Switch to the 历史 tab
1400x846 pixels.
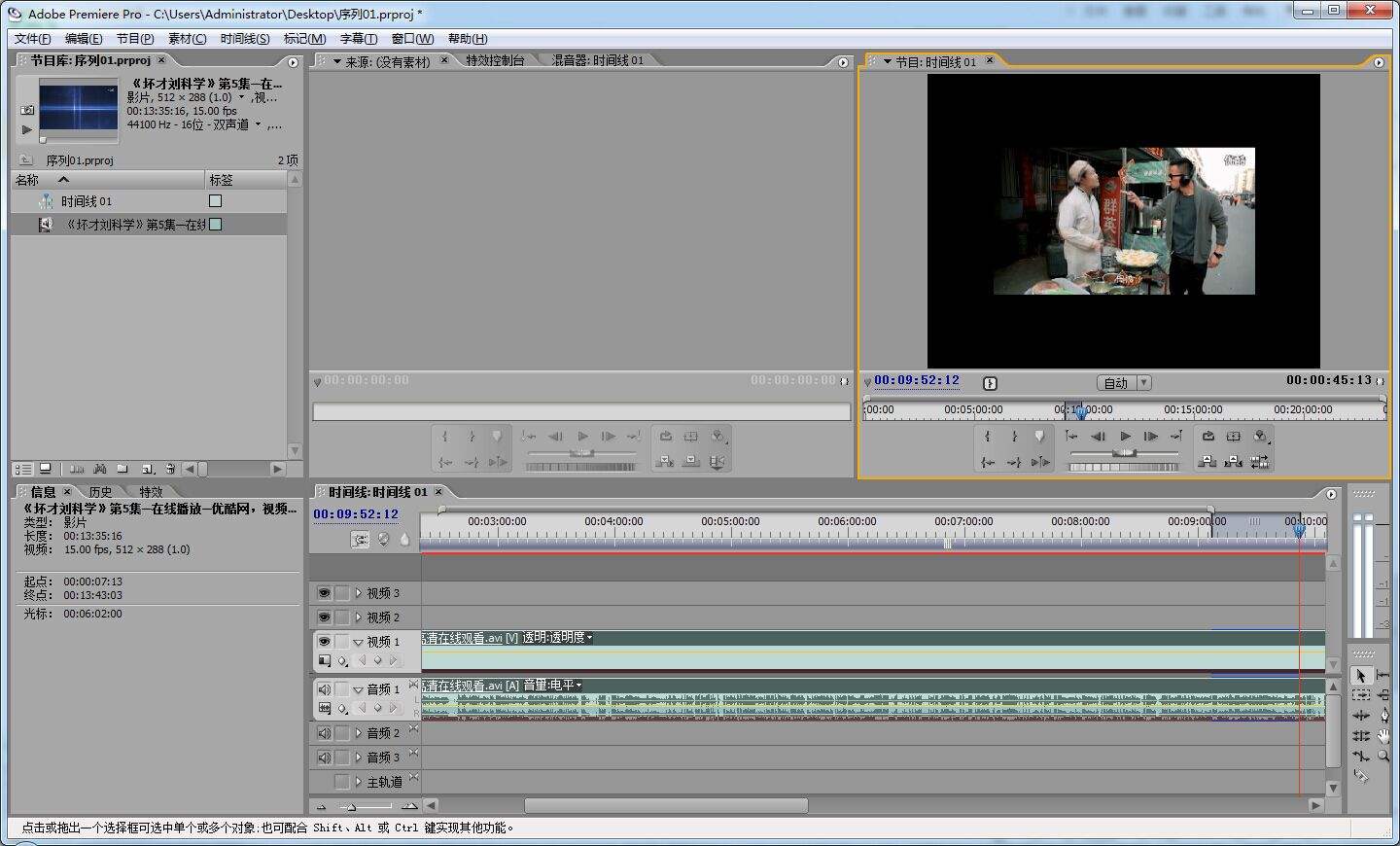point(100,492)
